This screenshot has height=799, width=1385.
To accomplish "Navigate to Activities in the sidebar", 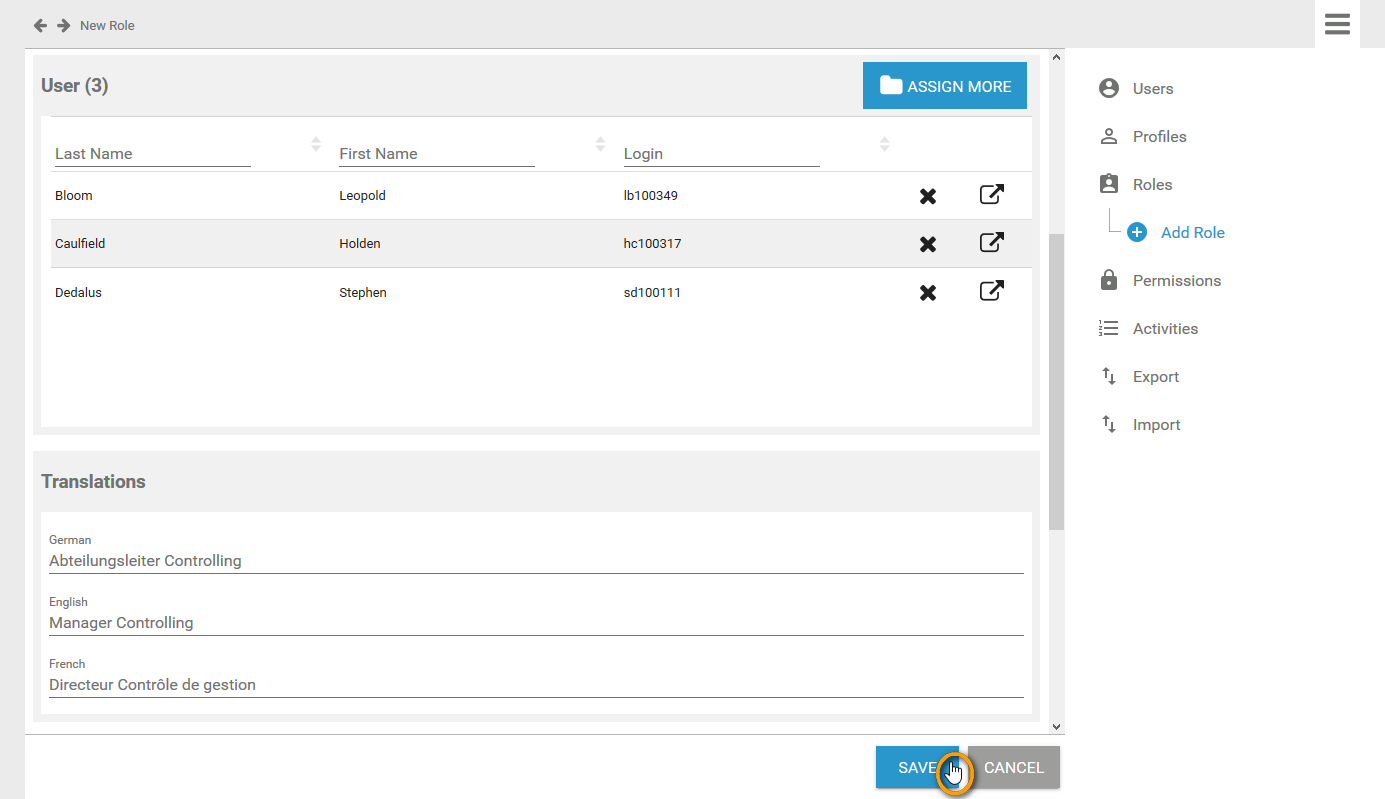I will (x=1164, y=329).
